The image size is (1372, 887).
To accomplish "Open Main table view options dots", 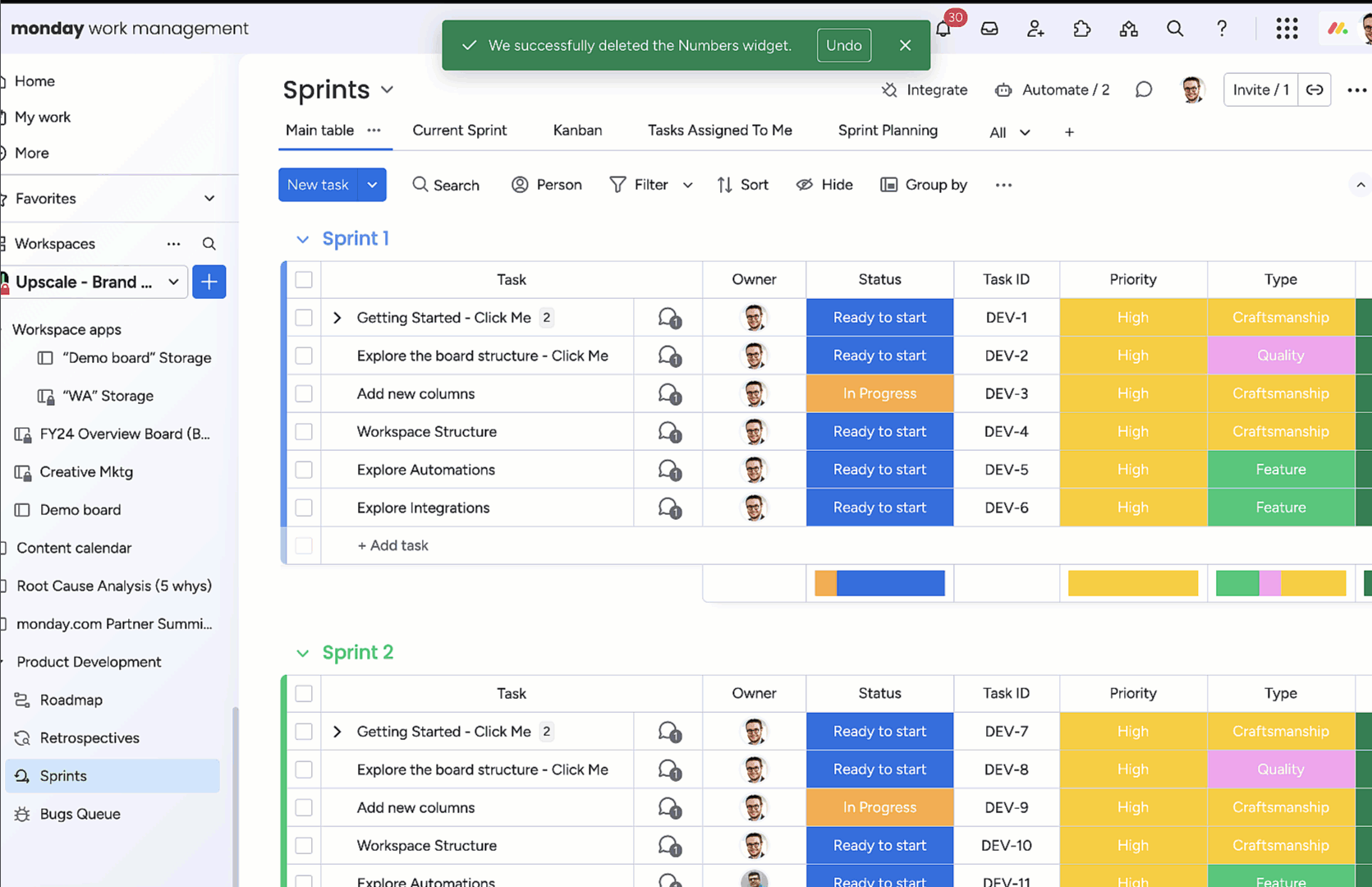I will (374, 131).
